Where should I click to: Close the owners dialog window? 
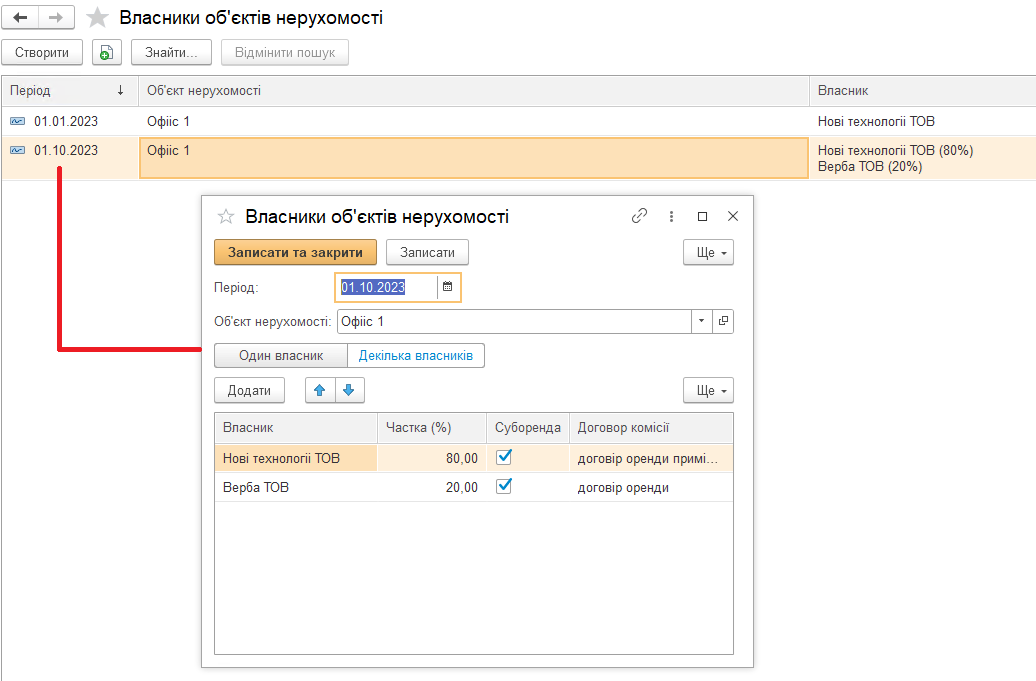click(x=733, y=216)
